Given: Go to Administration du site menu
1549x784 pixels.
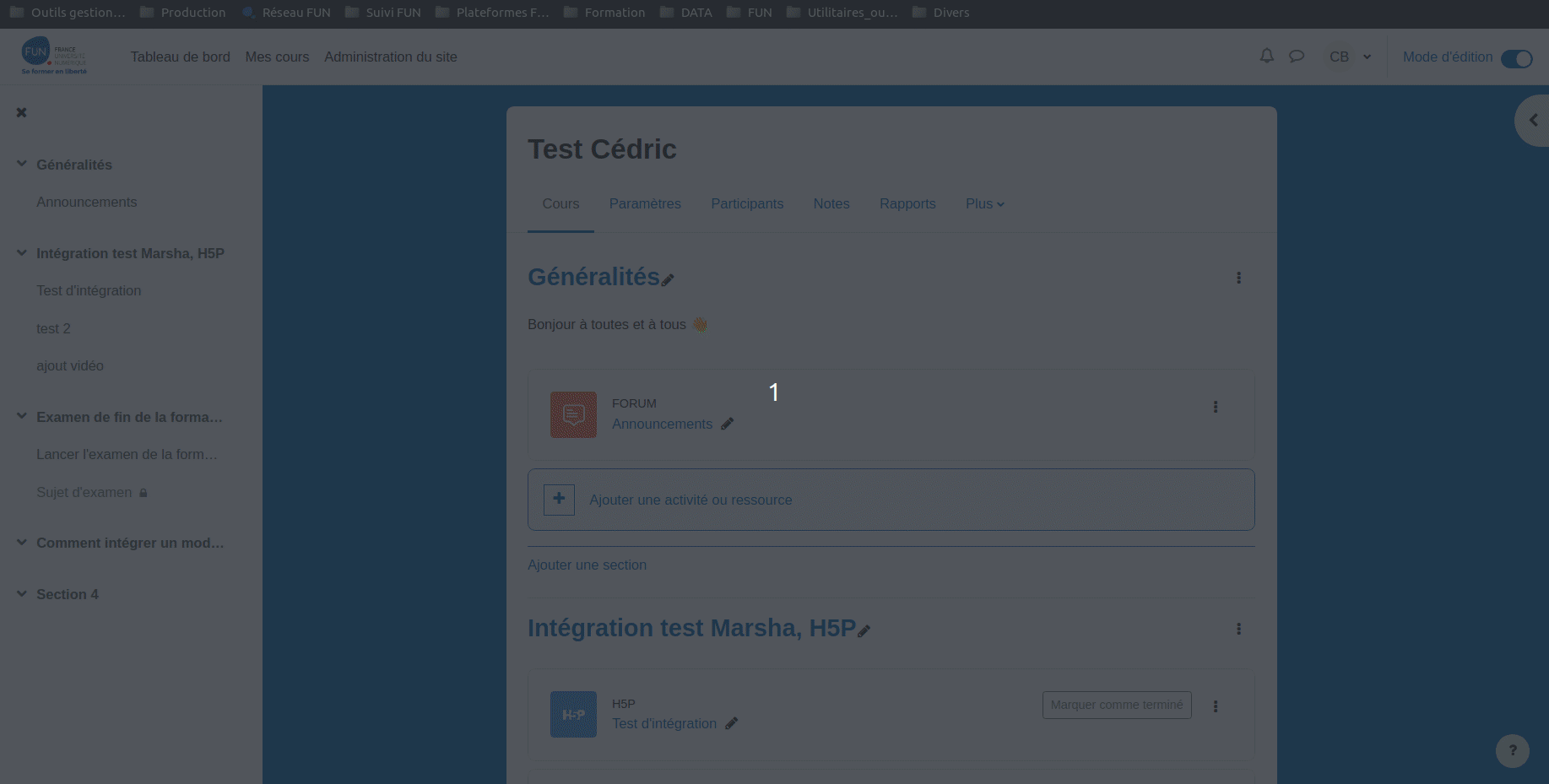Looking at the screenshot, I should [x=390, y=57].
